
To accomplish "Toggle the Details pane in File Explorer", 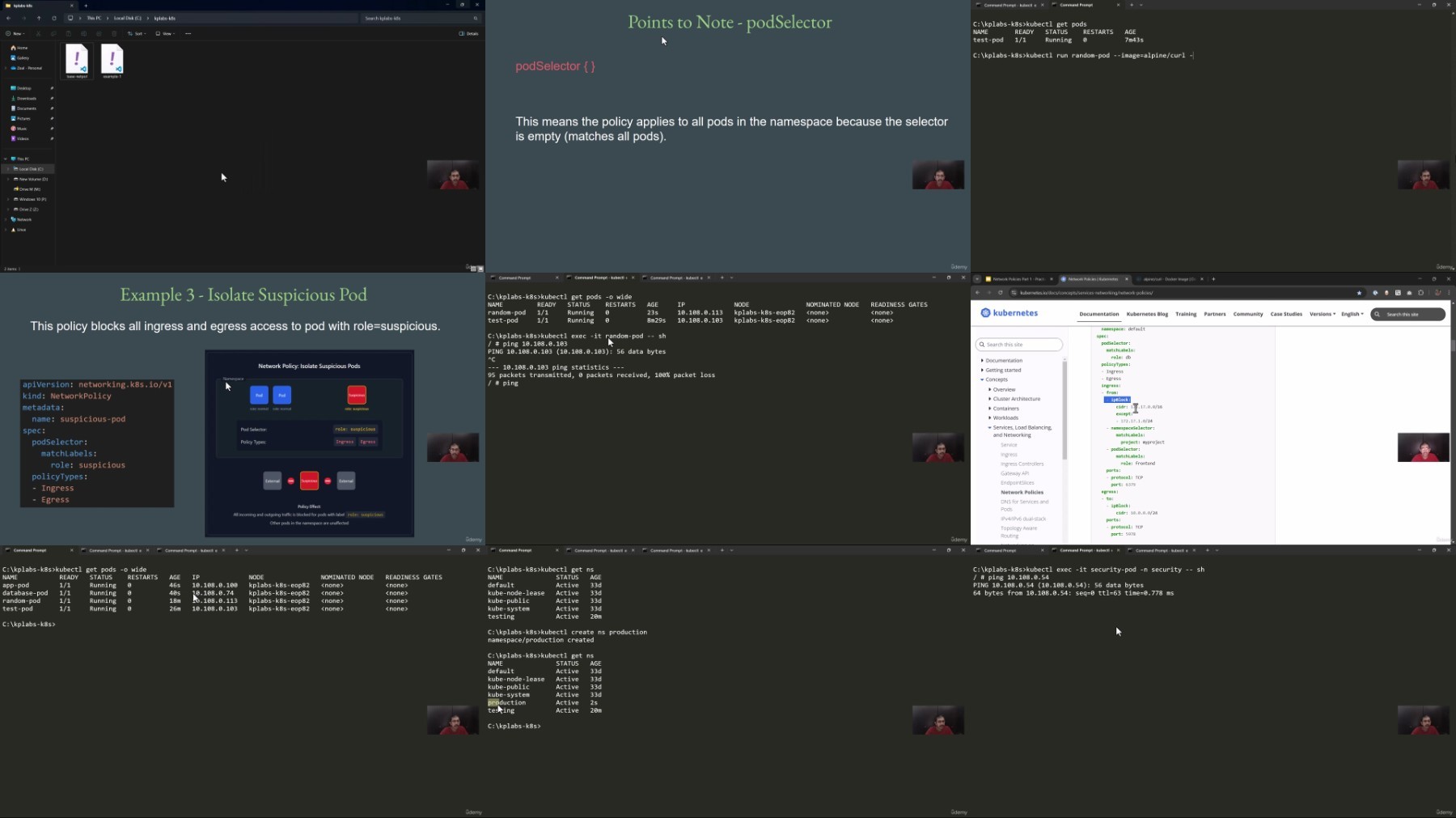I will 468,34.
